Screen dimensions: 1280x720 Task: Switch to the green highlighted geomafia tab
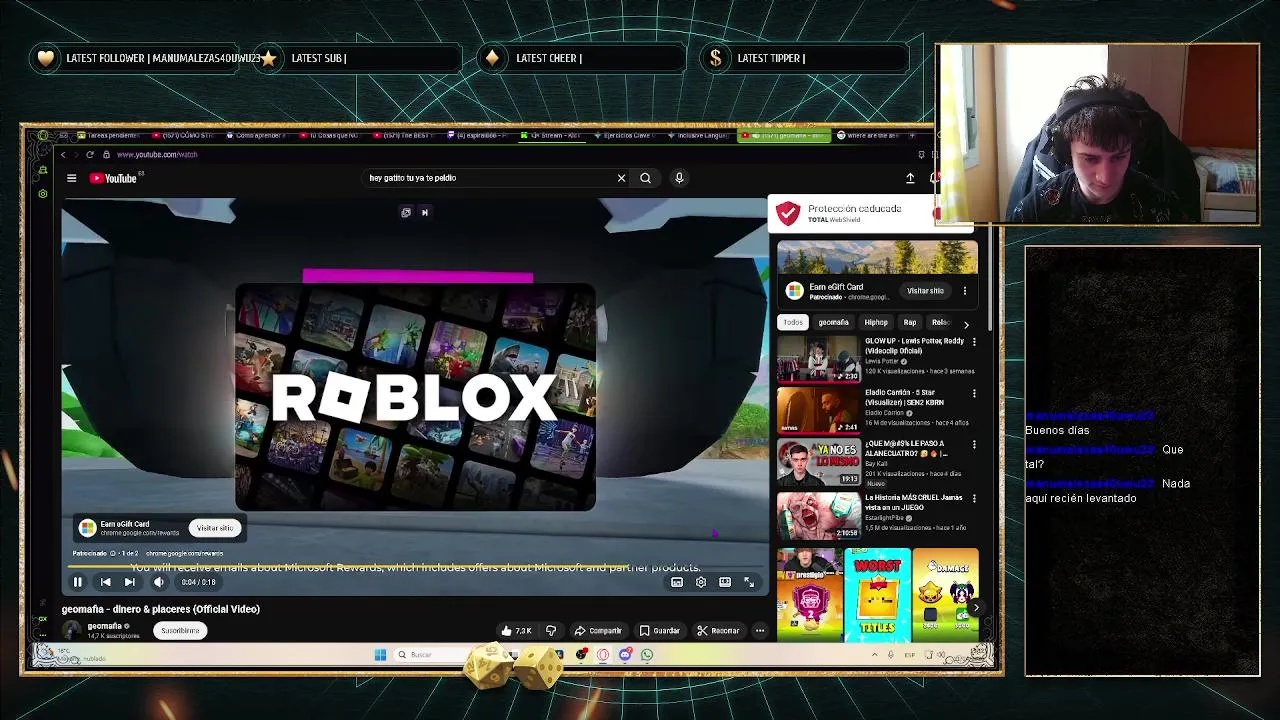[x=784, y=135]
